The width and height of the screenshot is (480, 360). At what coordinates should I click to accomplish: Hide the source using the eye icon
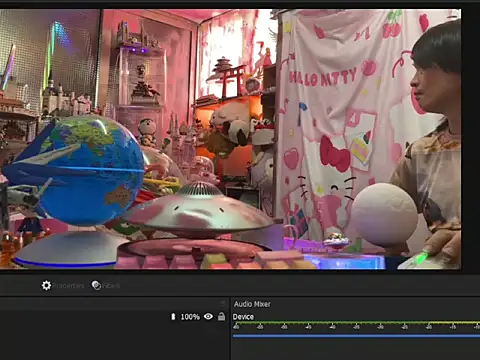[208, 316]
